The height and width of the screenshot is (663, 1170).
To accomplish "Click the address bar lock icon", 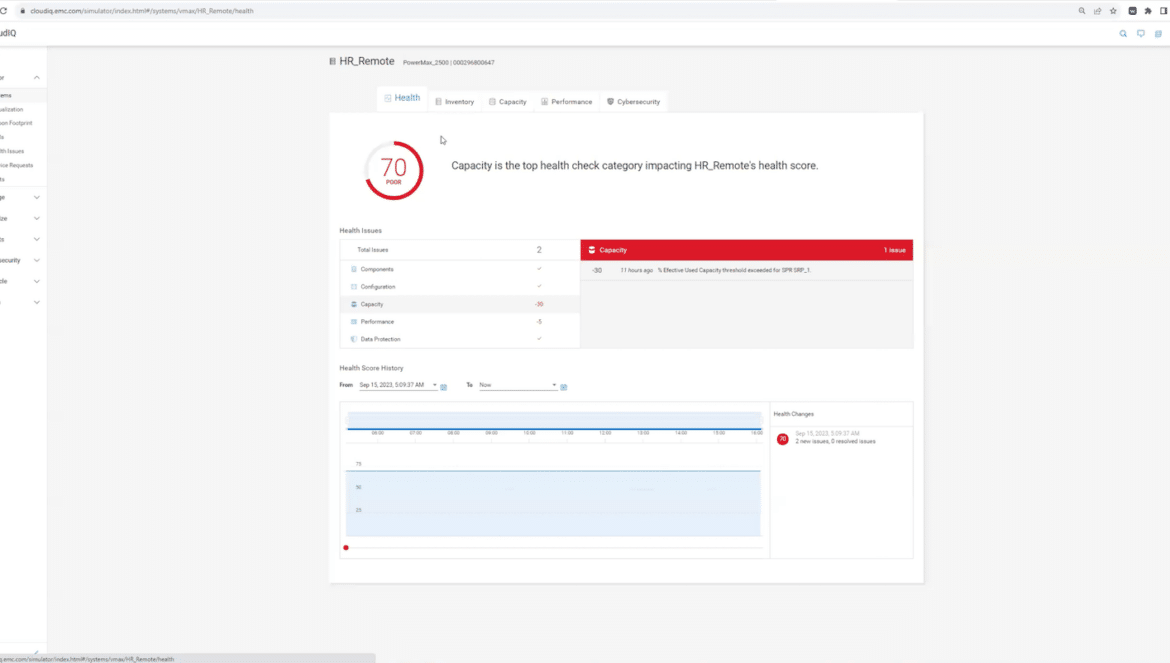I will (22, 11).
